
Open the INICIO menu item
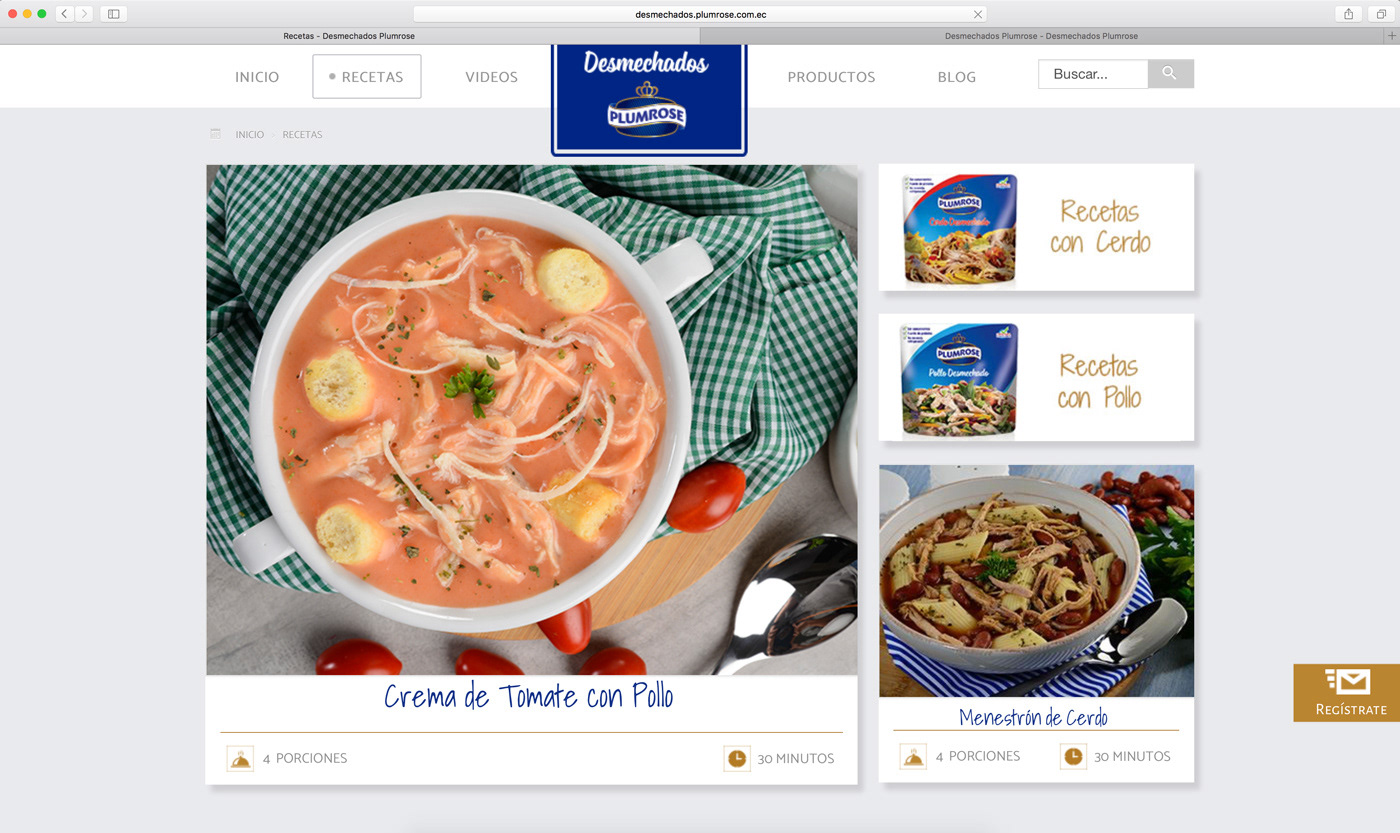point(257,77)
